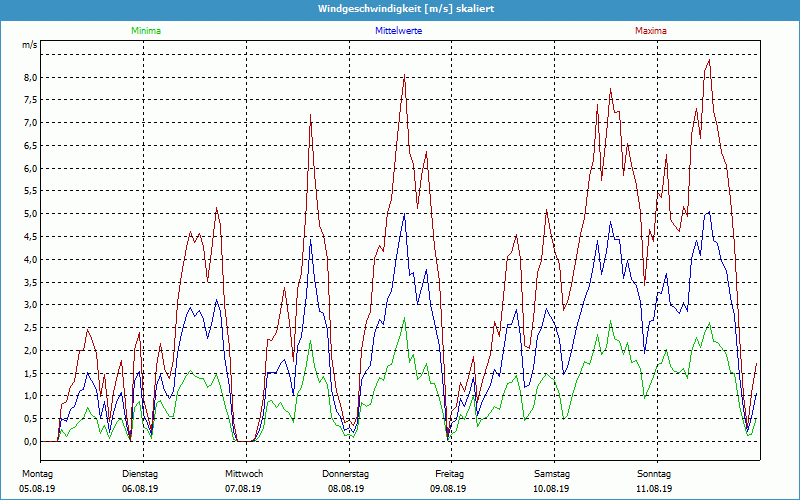Click the red Maxima peak on Donnerstag
Viewport: 800px width, 500px height.
[x=404, y=75]
